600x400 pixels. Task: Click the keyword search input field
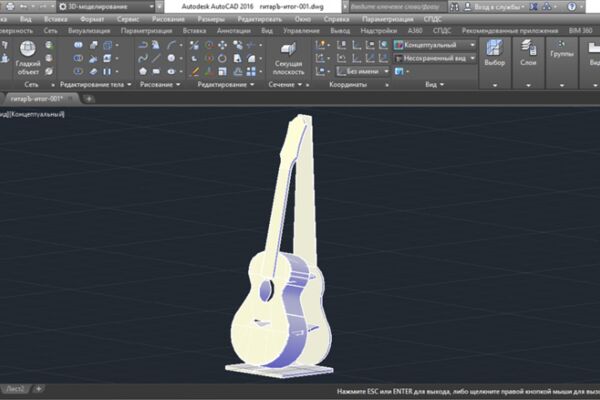coord(397,7)
